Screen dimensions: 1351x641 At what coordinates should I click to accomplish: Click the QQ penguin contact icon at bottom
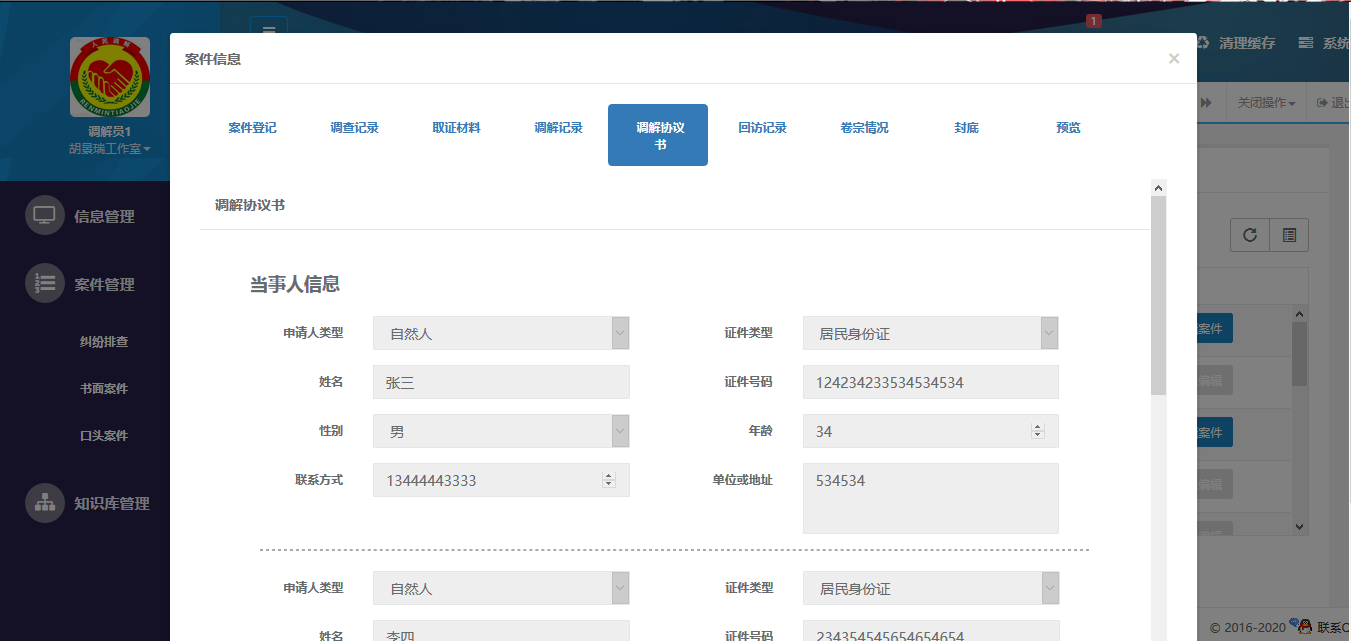point(1304,626)
